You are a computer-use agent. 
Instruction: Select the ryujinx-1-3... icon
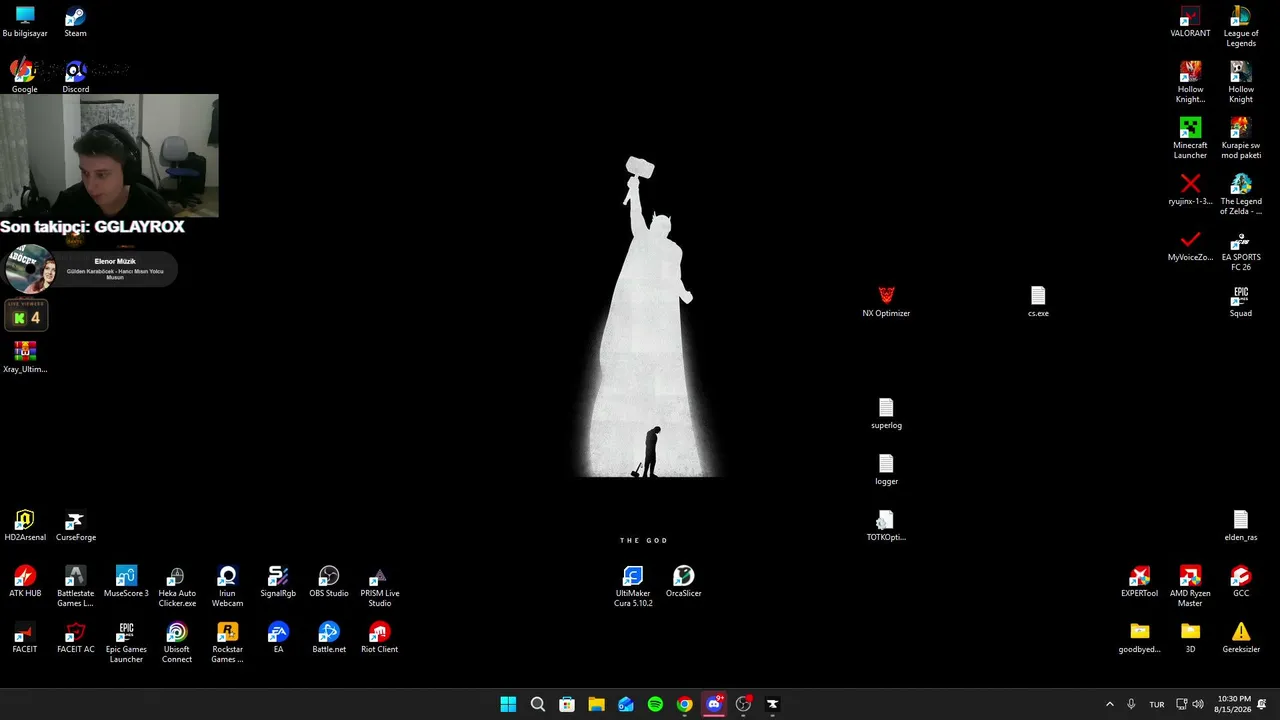pos(1190,190)
